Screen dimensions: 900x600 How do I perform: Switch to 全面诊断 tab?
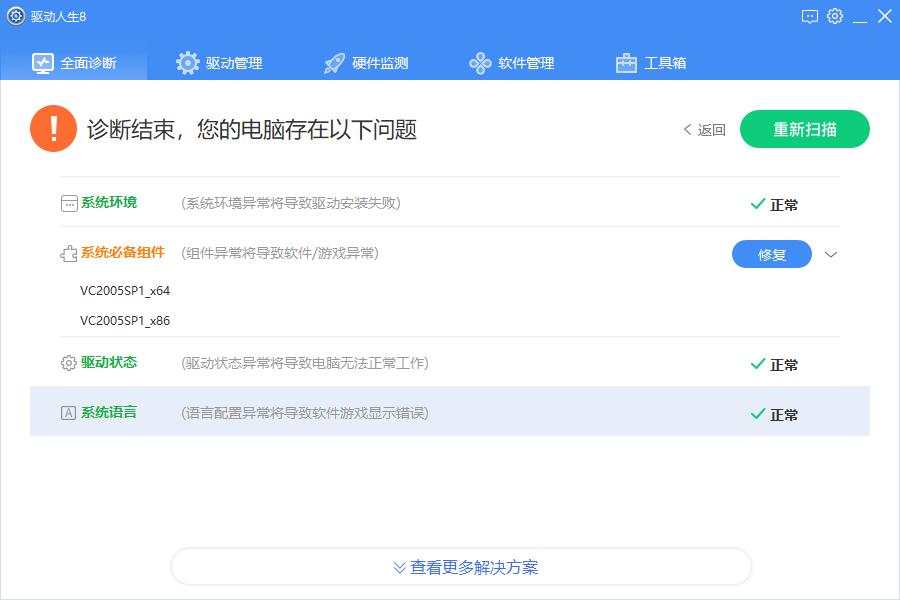click(75, 63)
